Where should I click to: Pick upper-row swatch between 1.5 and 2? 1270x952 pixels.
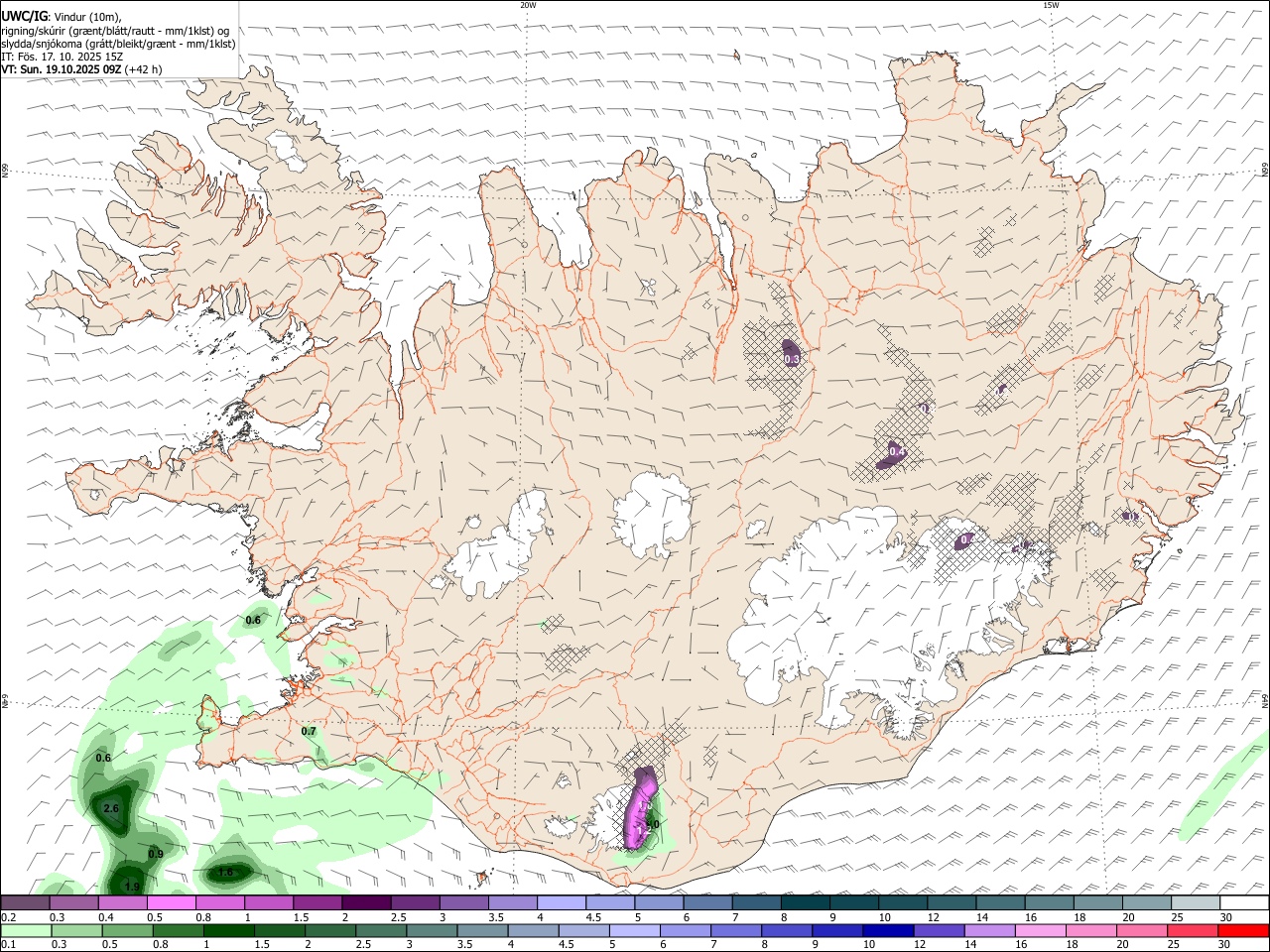[x=317, y=903]
